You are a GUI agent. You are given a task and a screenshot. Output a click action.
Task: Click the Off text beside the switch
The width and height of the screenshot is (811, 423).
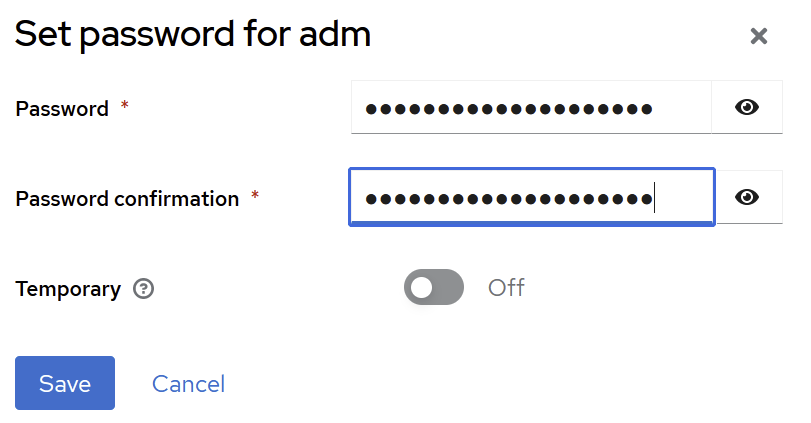pyautogui.click(x=506, y=288)
